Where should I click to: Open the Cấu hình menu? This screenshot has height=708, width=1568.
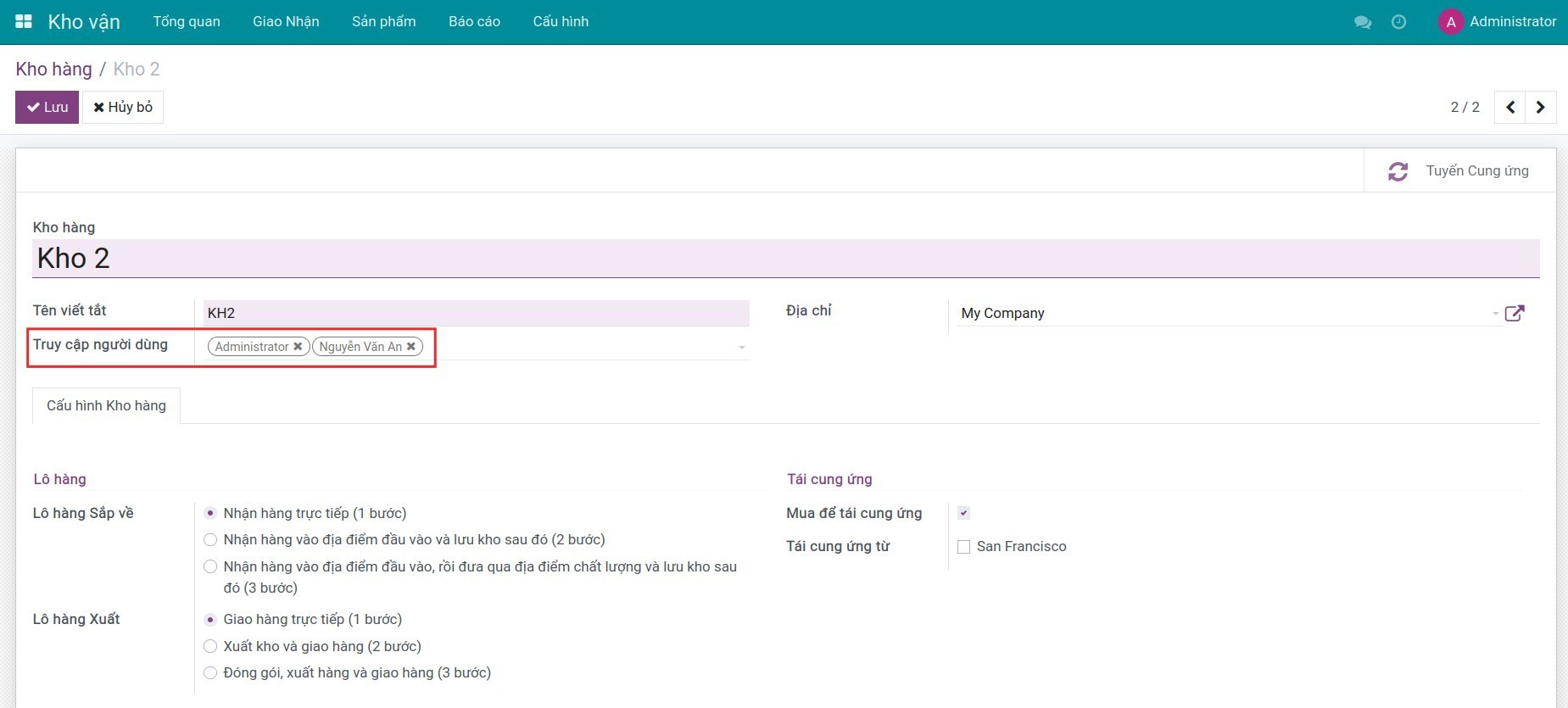tap(560, 22)
